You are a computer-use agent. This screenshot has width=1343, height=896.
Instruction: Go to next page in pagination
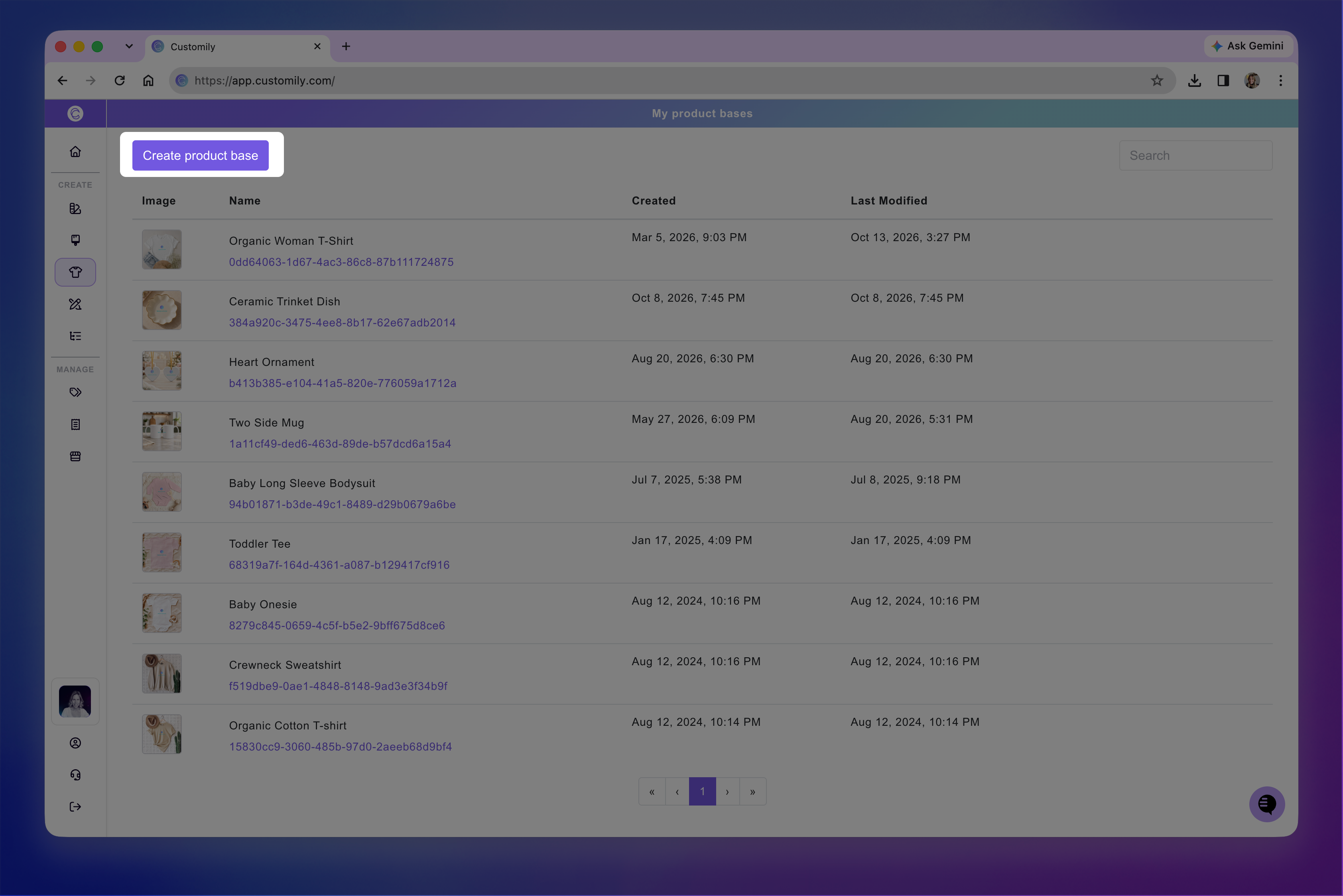727,792
